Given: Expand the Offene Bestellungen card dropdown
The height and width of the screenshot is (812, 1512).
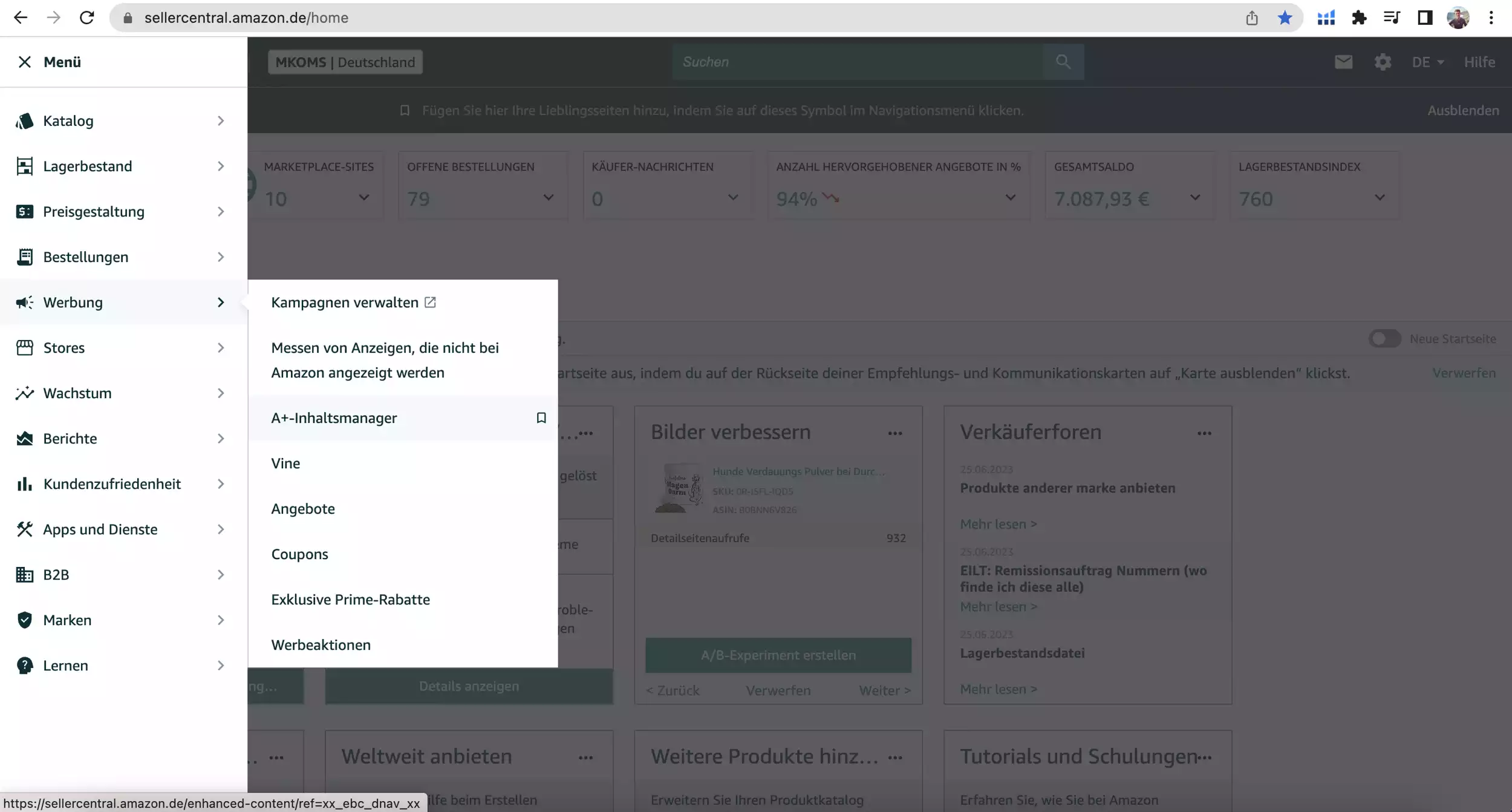Looking at the screenshot, I should [x=549, y=198].
